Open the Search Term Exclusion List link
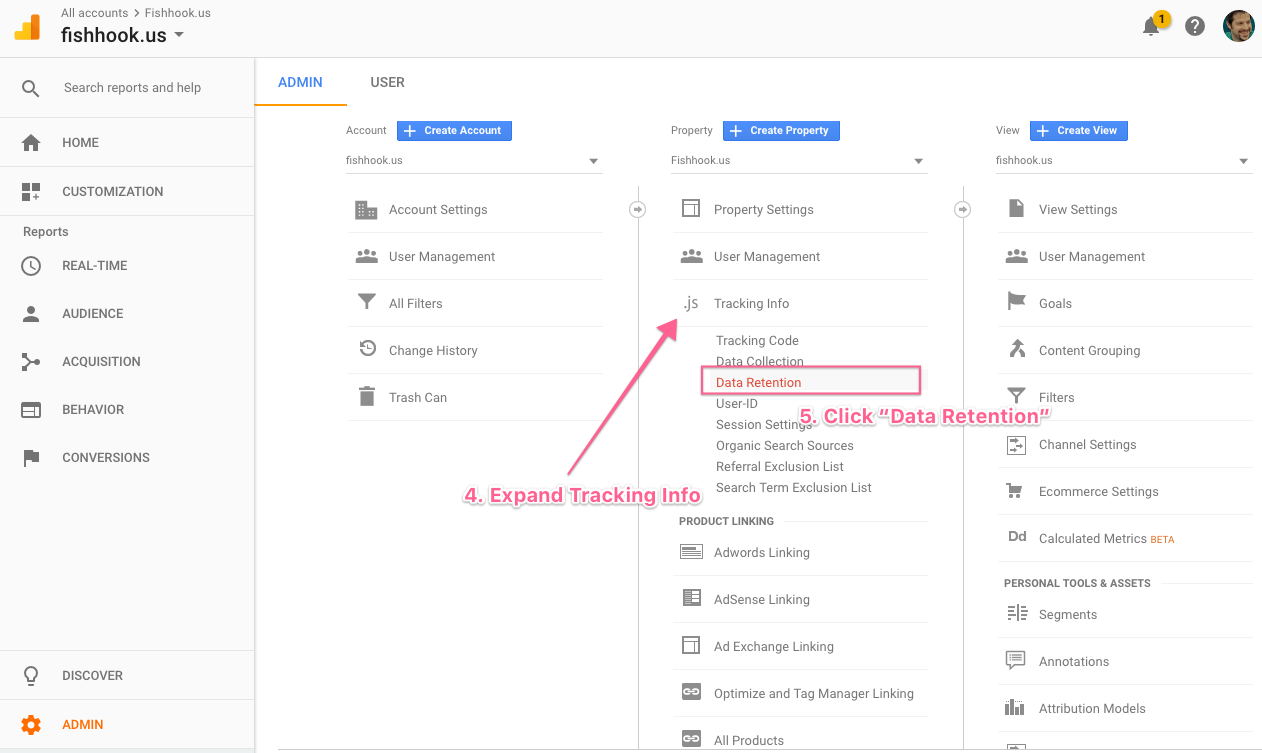 coord(794,487)
